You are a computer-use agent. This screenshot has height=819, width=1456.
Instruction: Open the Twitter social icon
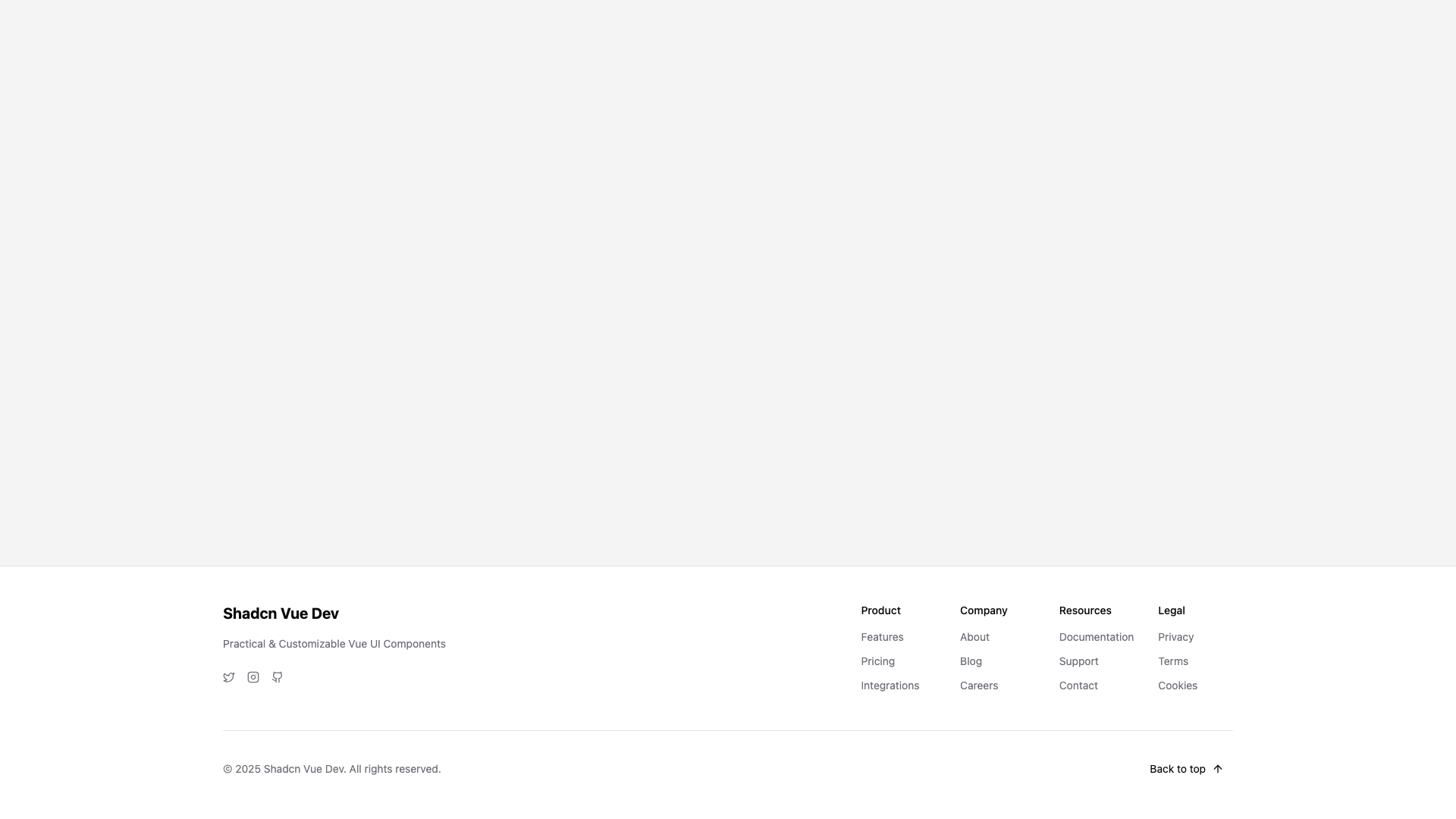[x=229, y=677]
